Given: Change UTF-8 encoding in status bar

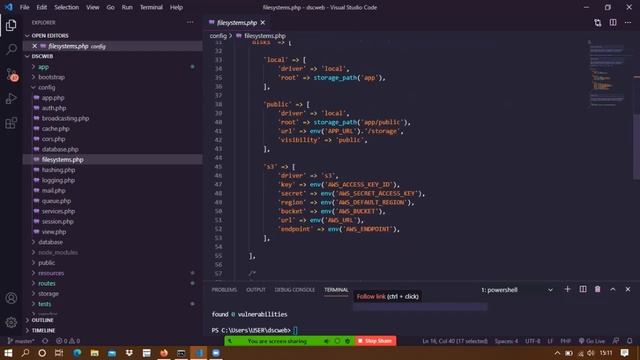Looking at the screenshot, I should 533,341.
